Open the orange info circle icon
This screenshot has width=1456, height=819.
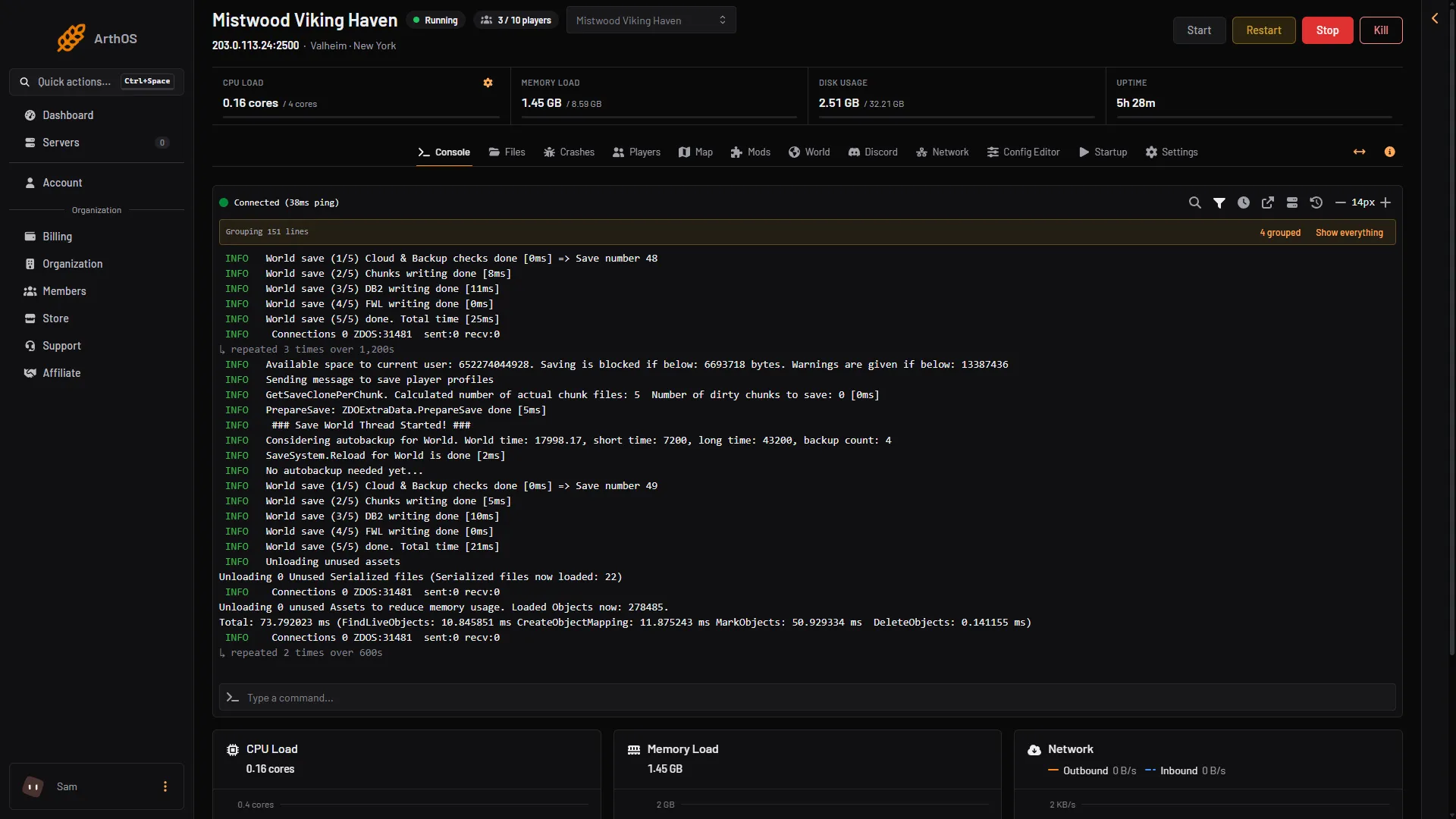coord(1389,152)
